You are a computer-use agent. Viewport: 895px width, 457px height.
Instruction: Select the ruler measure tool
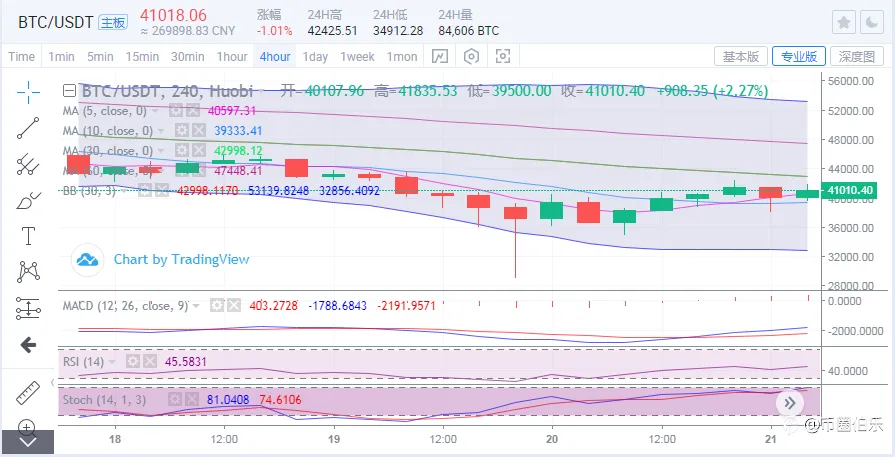(28, 393)
